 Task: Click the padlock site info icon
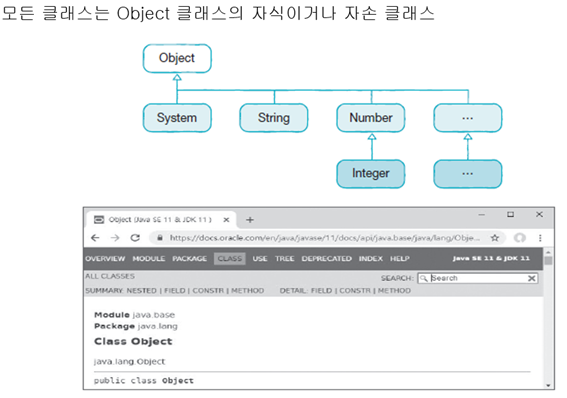pyautogui.click(x=160, y=237)
